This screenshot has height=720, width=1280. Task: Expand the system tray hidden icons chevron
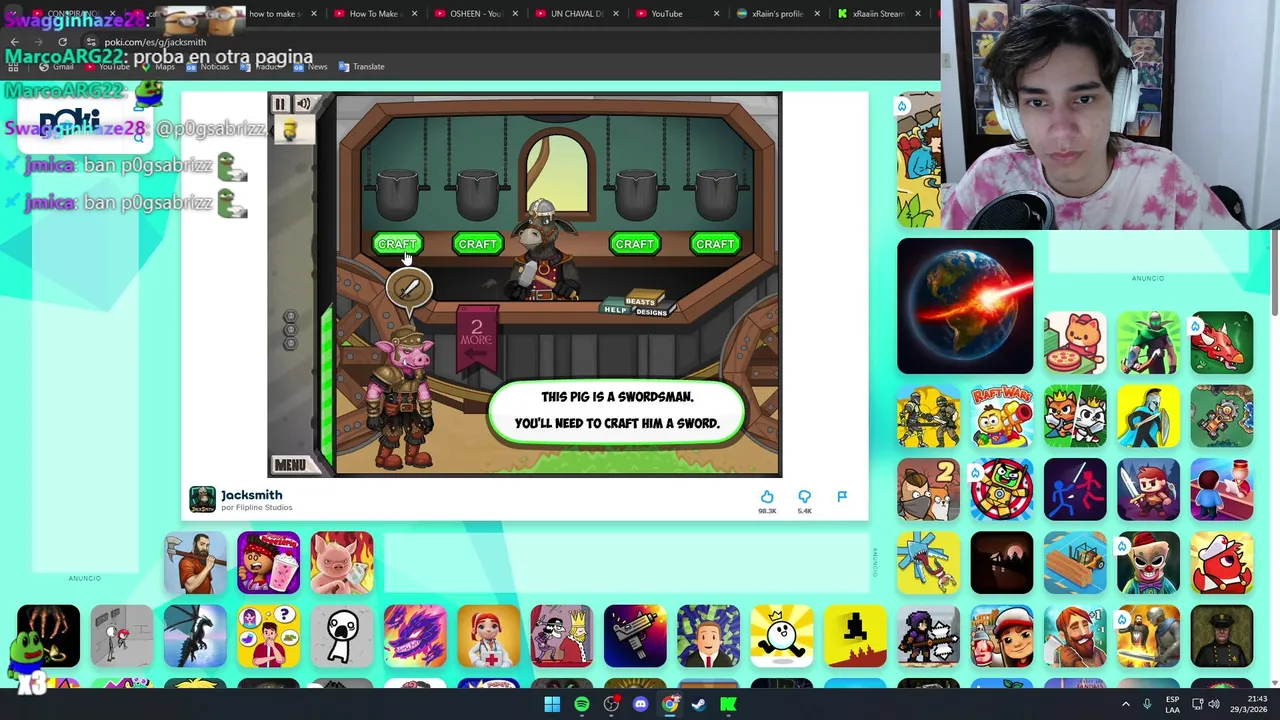(x=1125, y=704)
